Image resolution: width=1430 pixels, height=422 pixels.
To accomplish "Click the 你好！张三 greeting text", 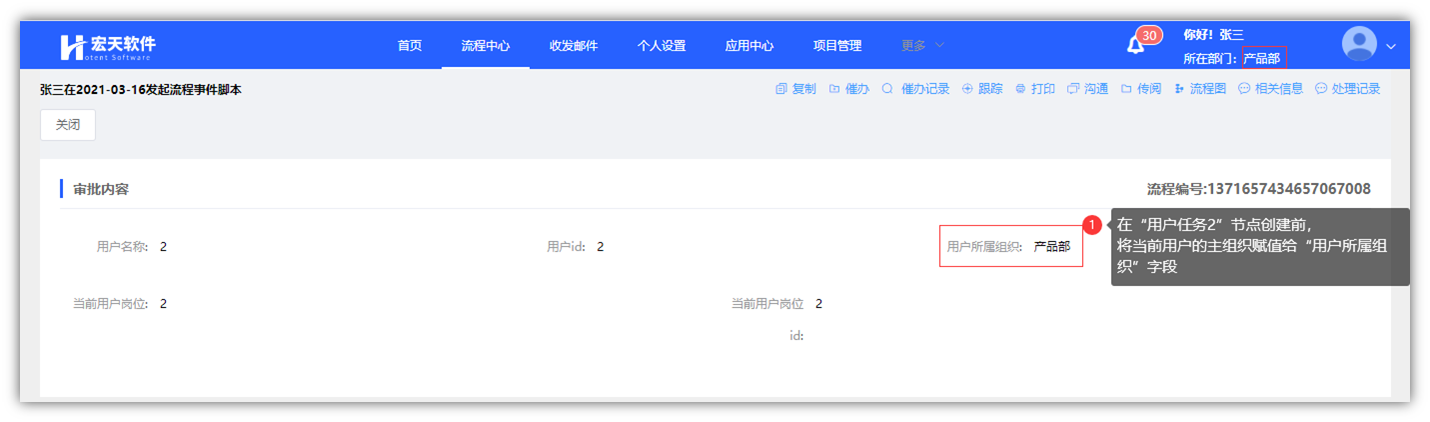I will [x=1214, y=35].
